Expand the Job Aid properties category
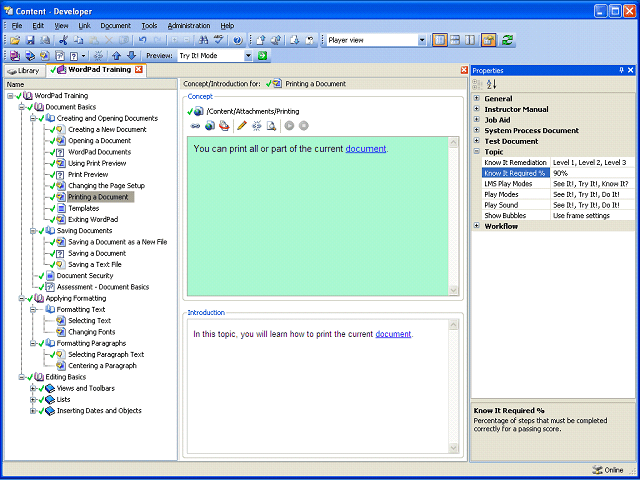The width and height of the screenshot is (640, 480). click(x=476, y=120)
